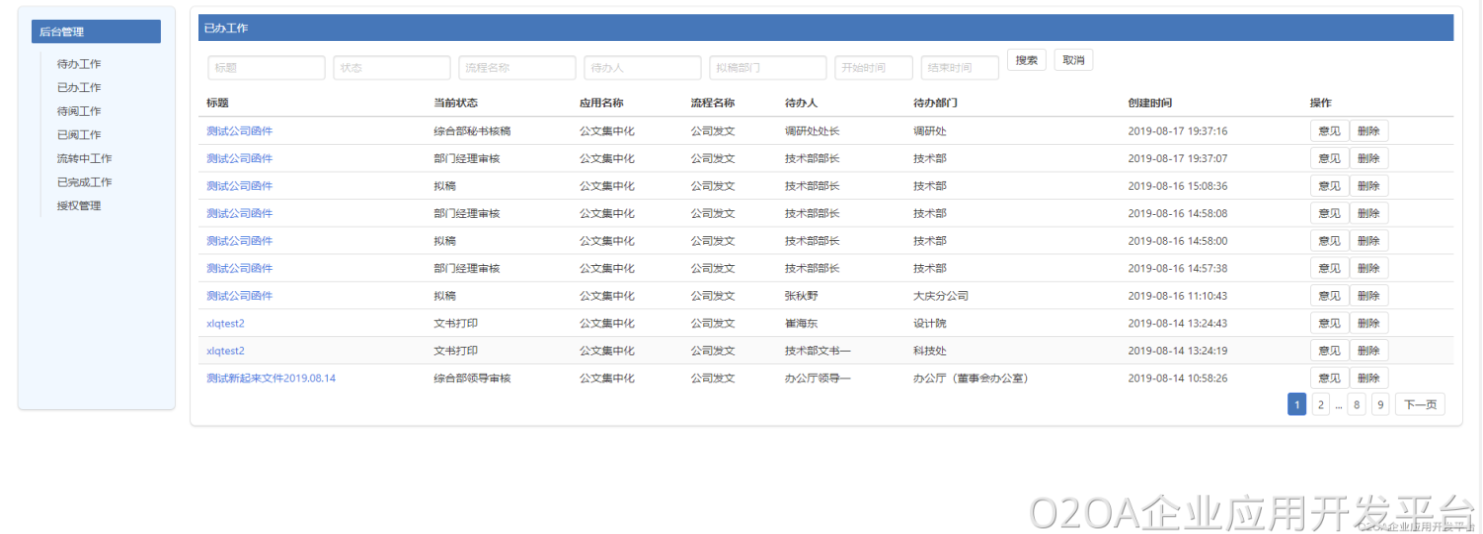
Task: Focus the 流程名称 filter field
Action: [517, 68]
